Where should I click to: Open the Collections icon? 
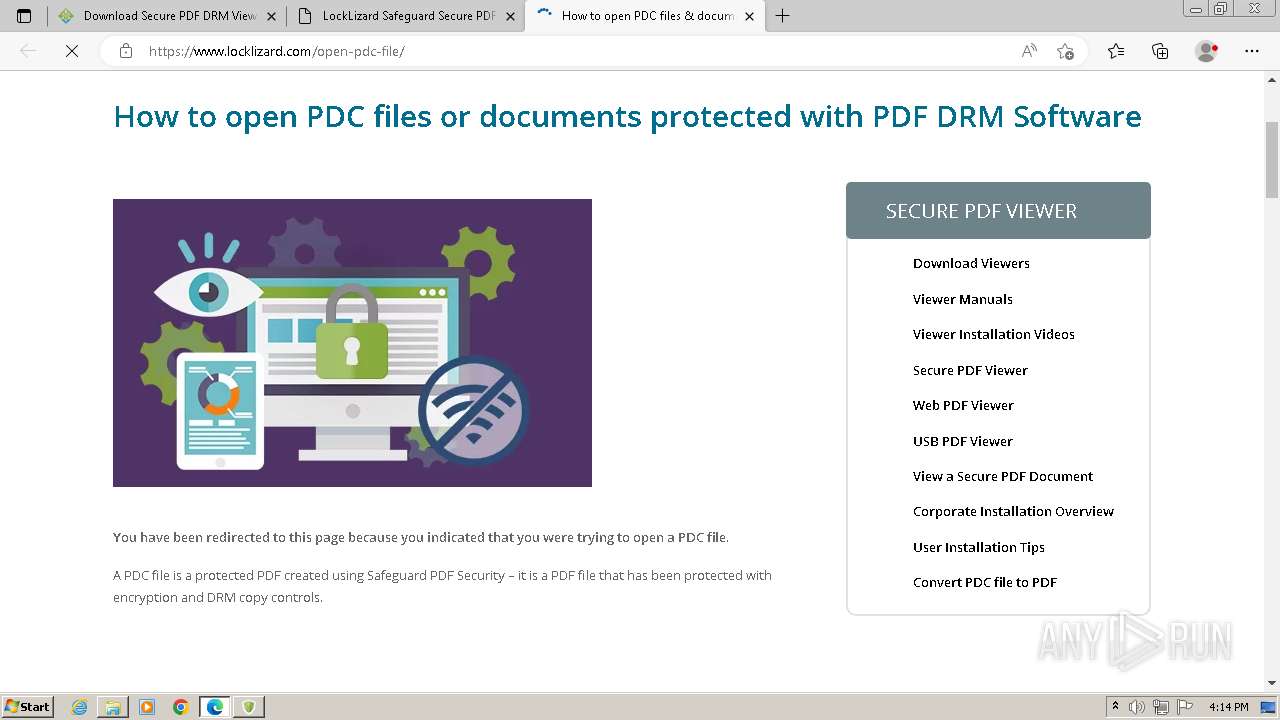[x=1160, y=51]
